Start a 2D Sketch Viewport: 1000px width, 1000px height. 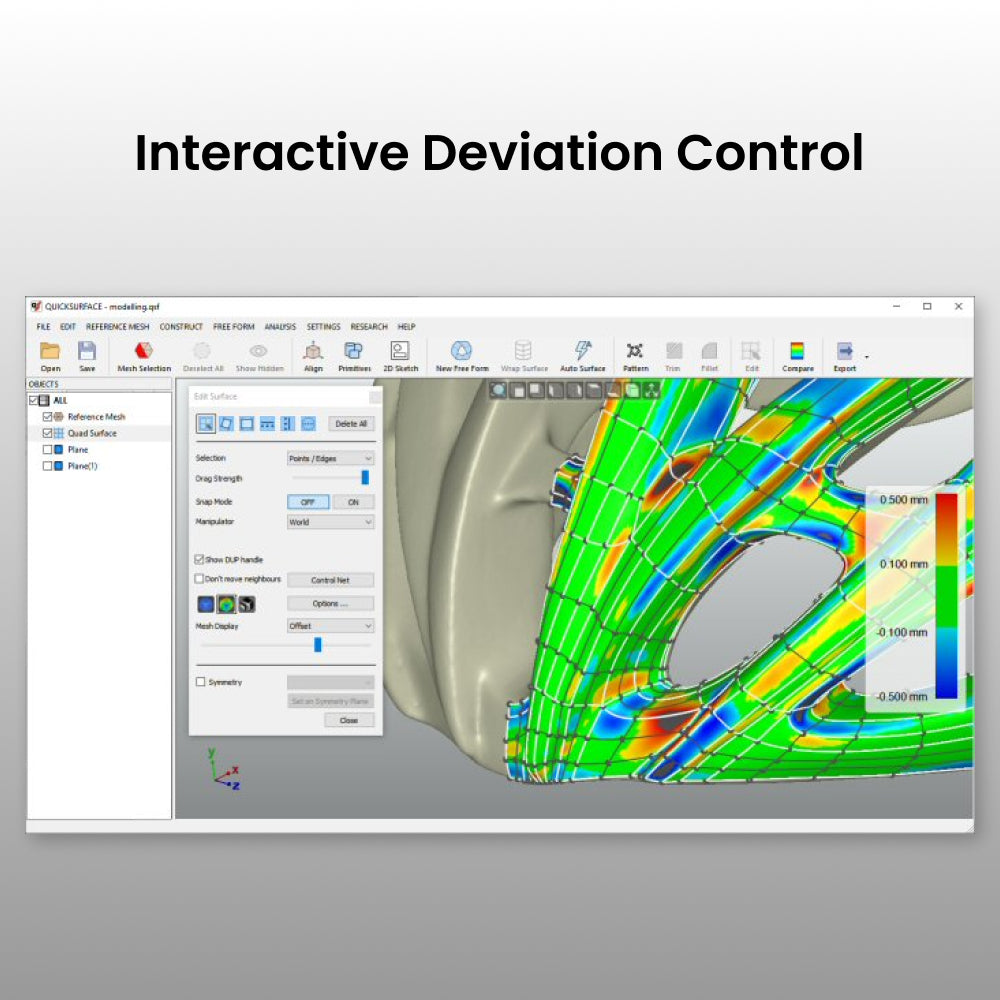(x=400, y=352)
